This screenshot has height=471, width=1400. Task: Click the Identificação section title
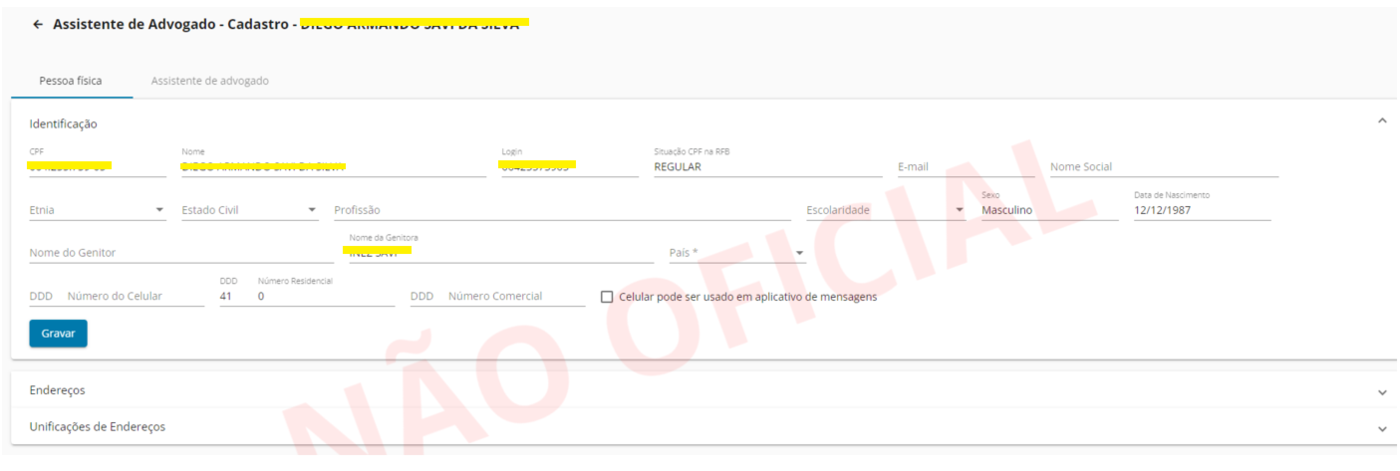tap(63, 124)
